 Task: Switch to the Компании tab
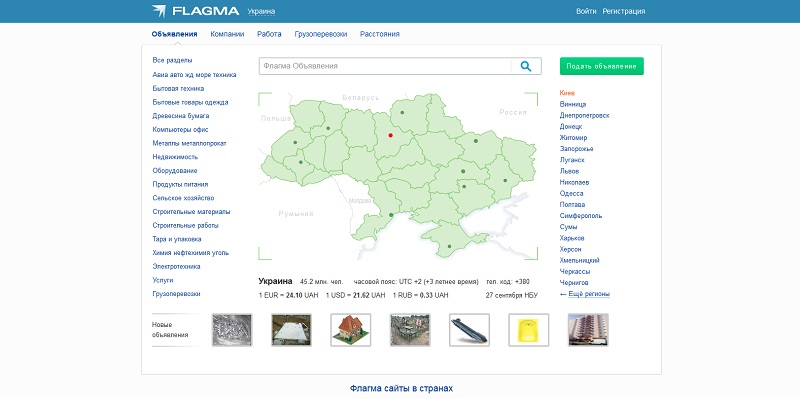[227, 34]
